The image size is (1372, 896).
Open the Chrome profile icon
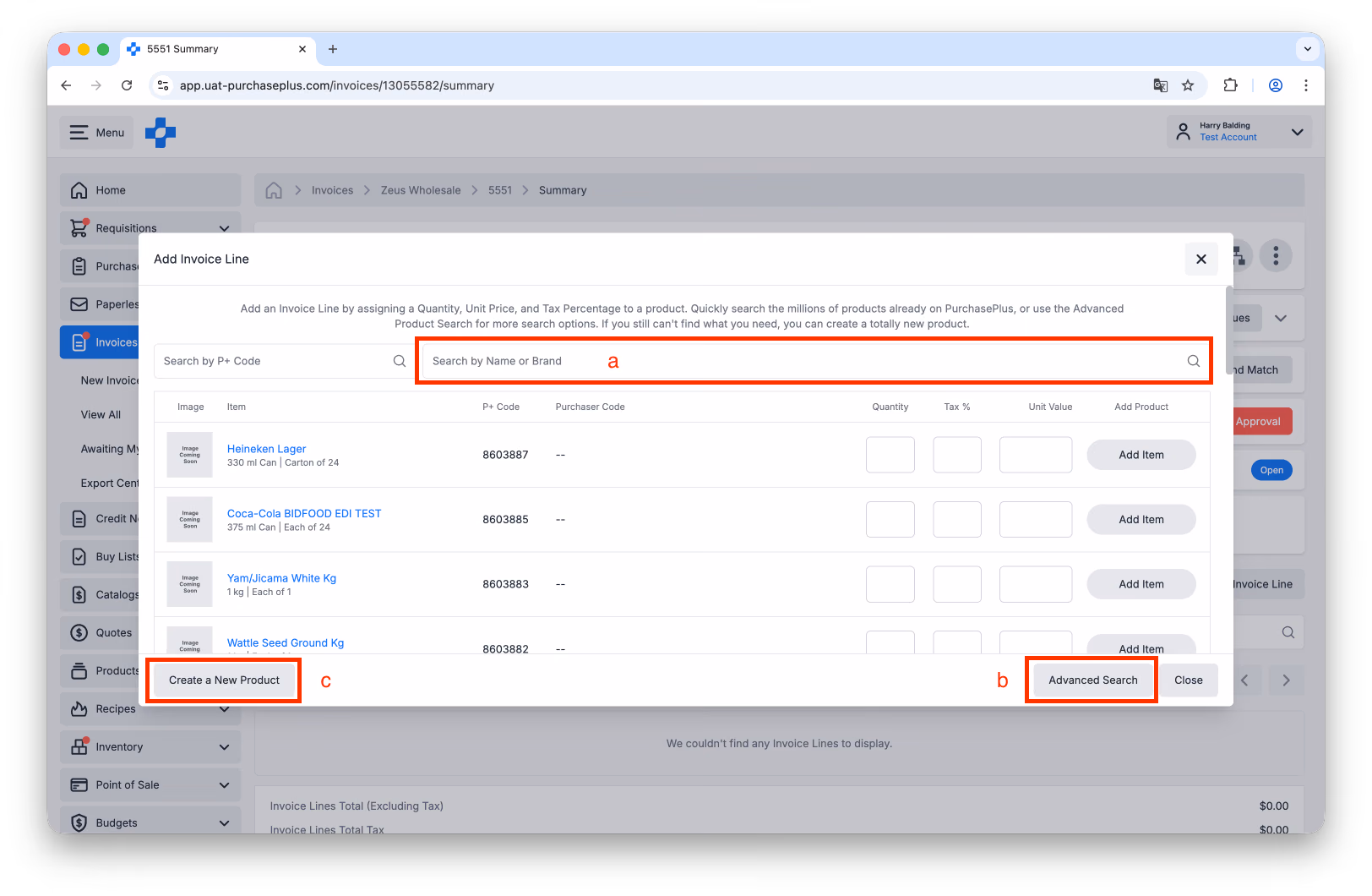1276,85
